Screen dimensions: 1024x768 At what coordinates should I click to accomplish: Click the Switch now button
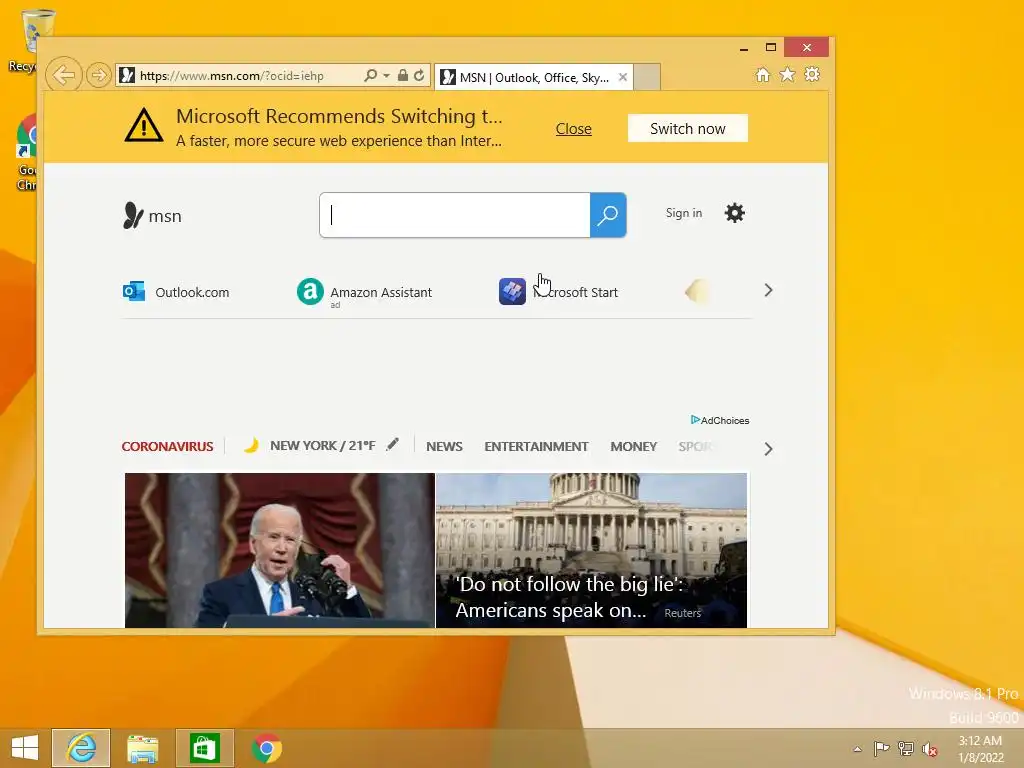click(688, 129)
